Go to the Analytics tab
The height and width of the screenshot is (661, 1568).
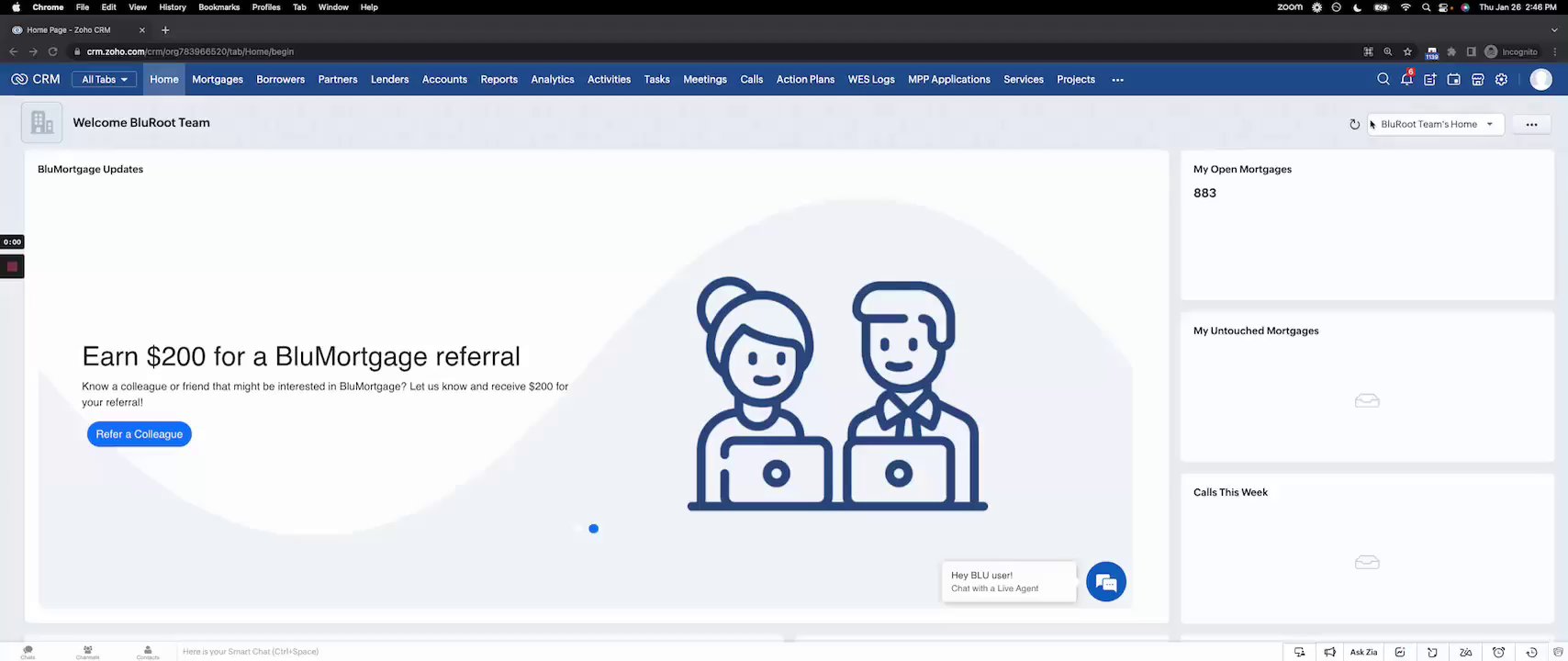click(552, 80)
